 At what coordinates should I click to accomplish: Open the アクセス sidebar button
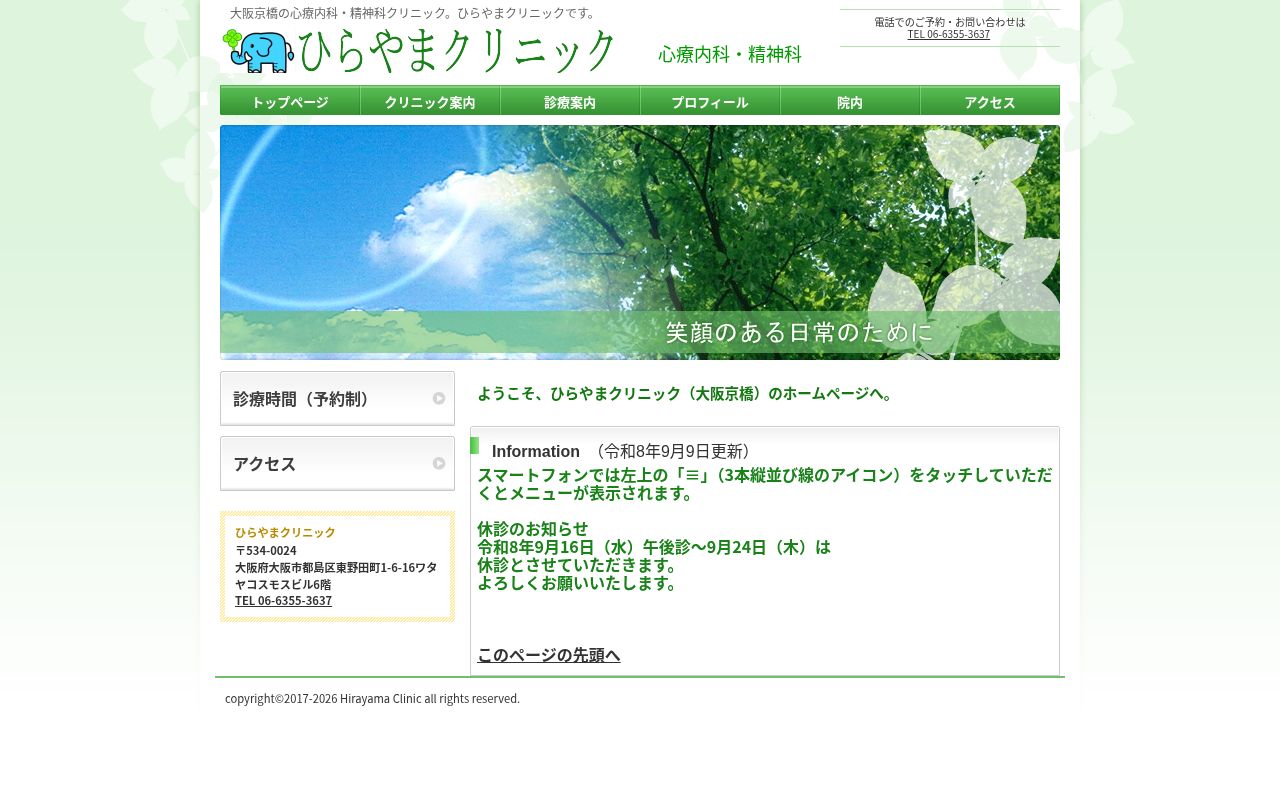[x=337, y=463]
